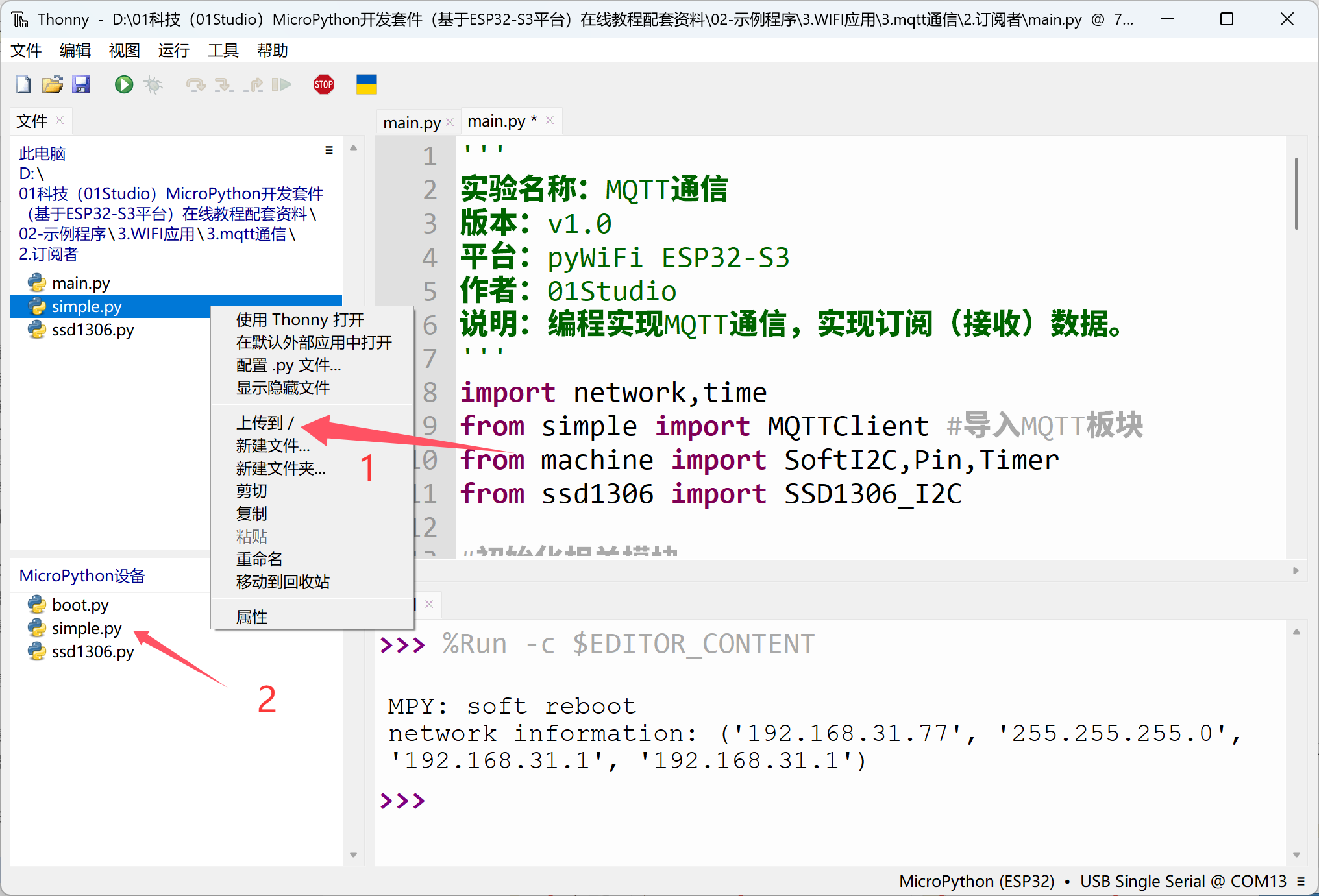The width and height of the screenshot is (1319, 896).
Task: Start the debugger (bug icon)
Action: tap(153, 84)
